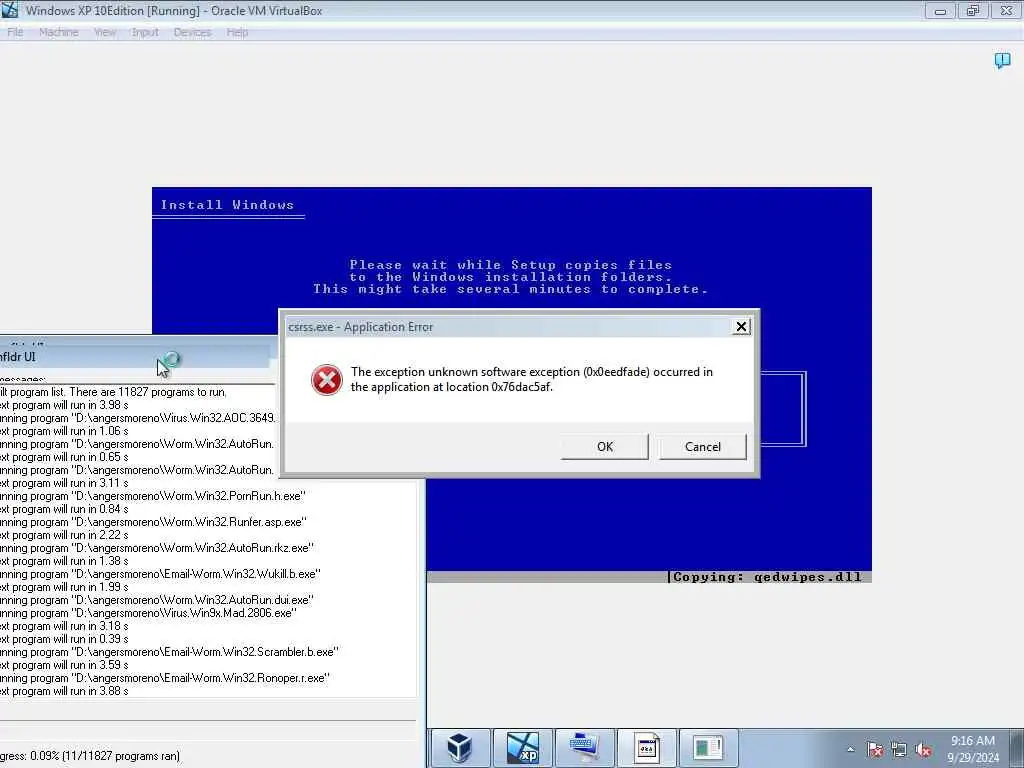This screenshot has height=768, width=1024.
Task: Click the 'Worm.Win32.AutoRun.rkz.exe' log line
Action: coord(157,548)
